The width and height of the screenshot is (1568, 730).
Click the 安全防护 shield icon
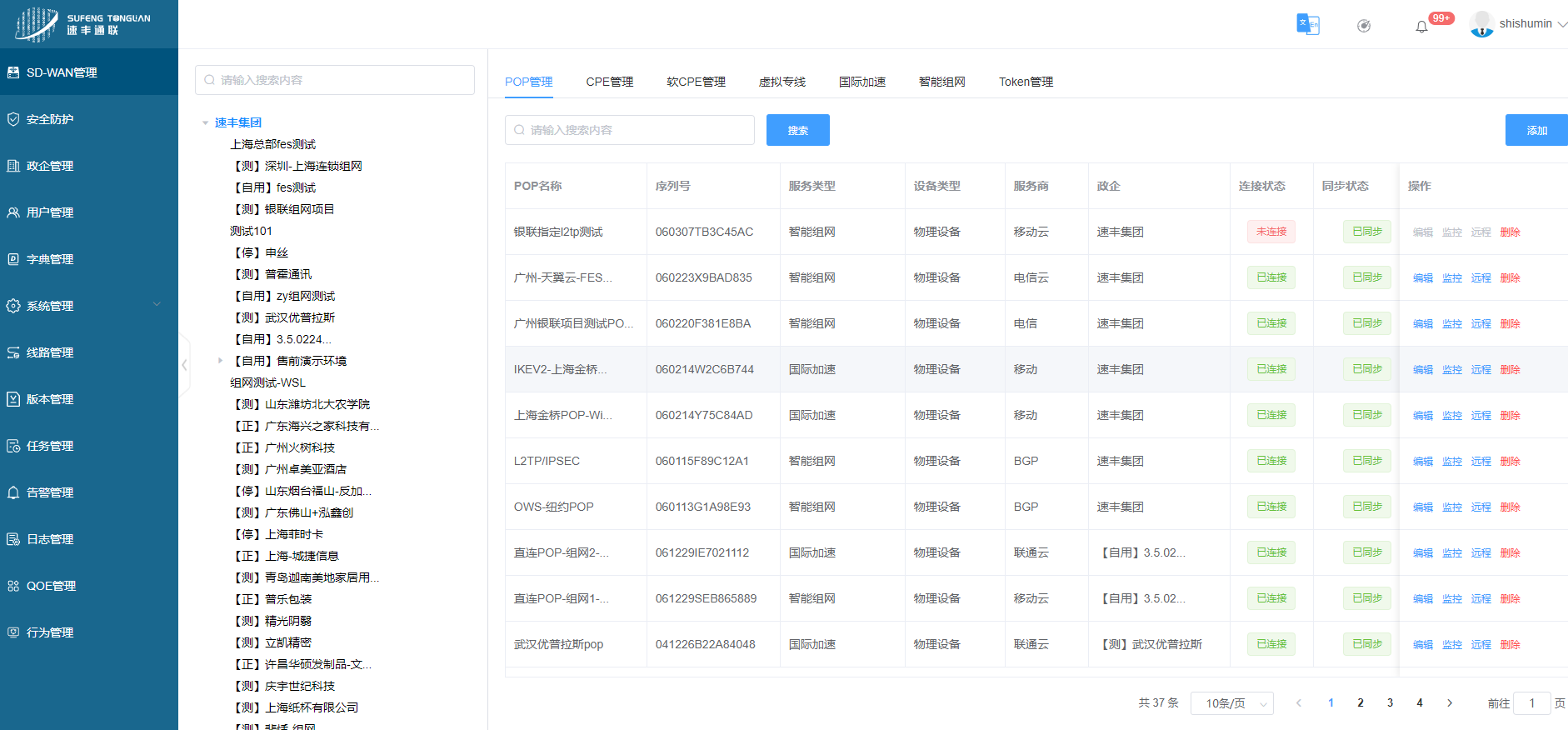13,119
